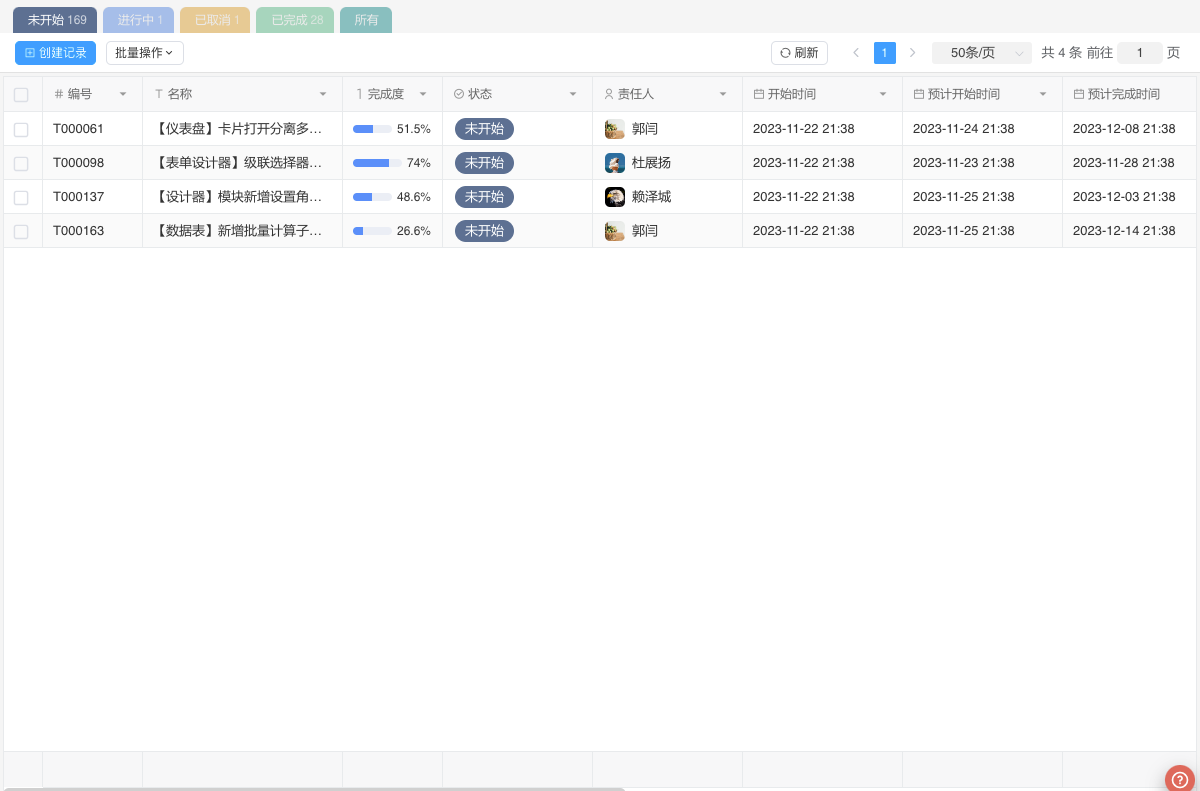Click the 创建记录 button

[55, 53]
